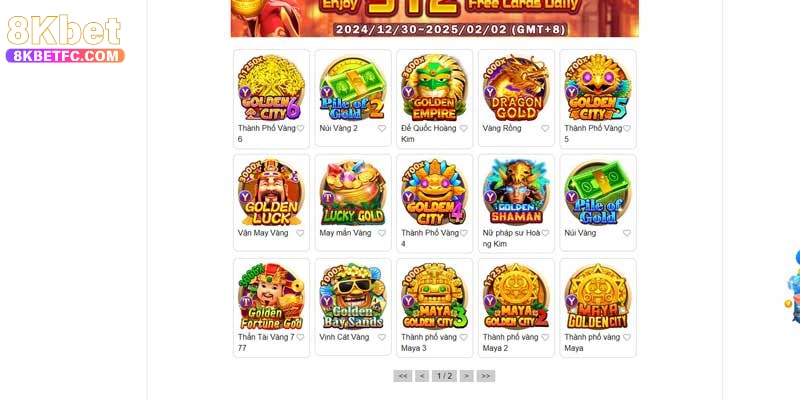The width and height of the screenshot is (800, 400).
Task: Open the Golden City 6 game icon
Action: (271, 87)
